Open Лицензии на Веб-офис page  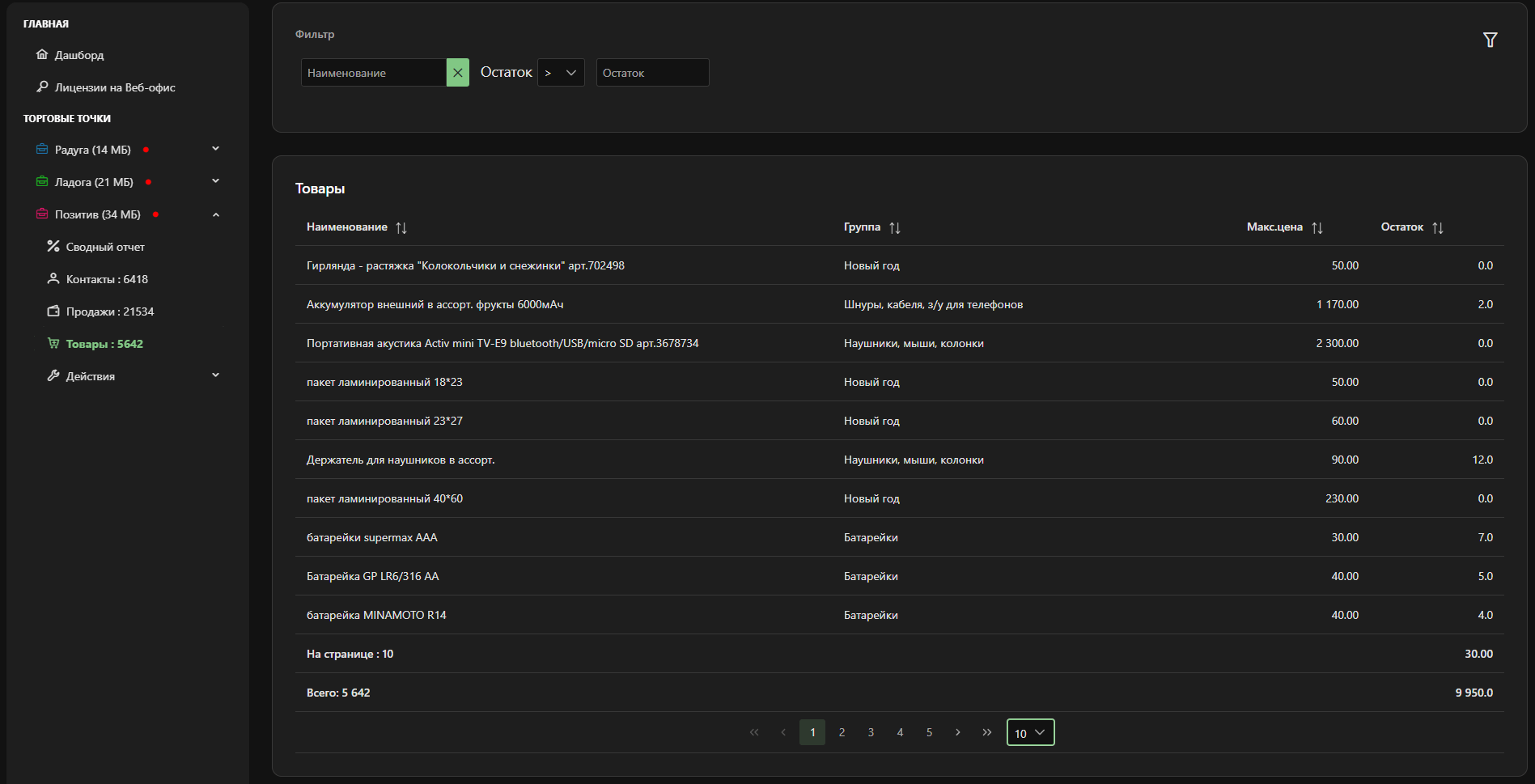pos(114,87)
